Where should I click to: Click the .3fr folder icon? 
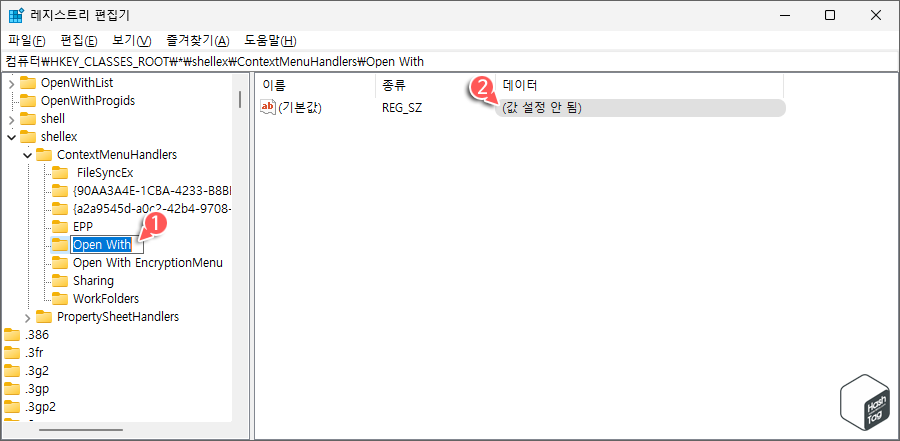pos(12,353)
